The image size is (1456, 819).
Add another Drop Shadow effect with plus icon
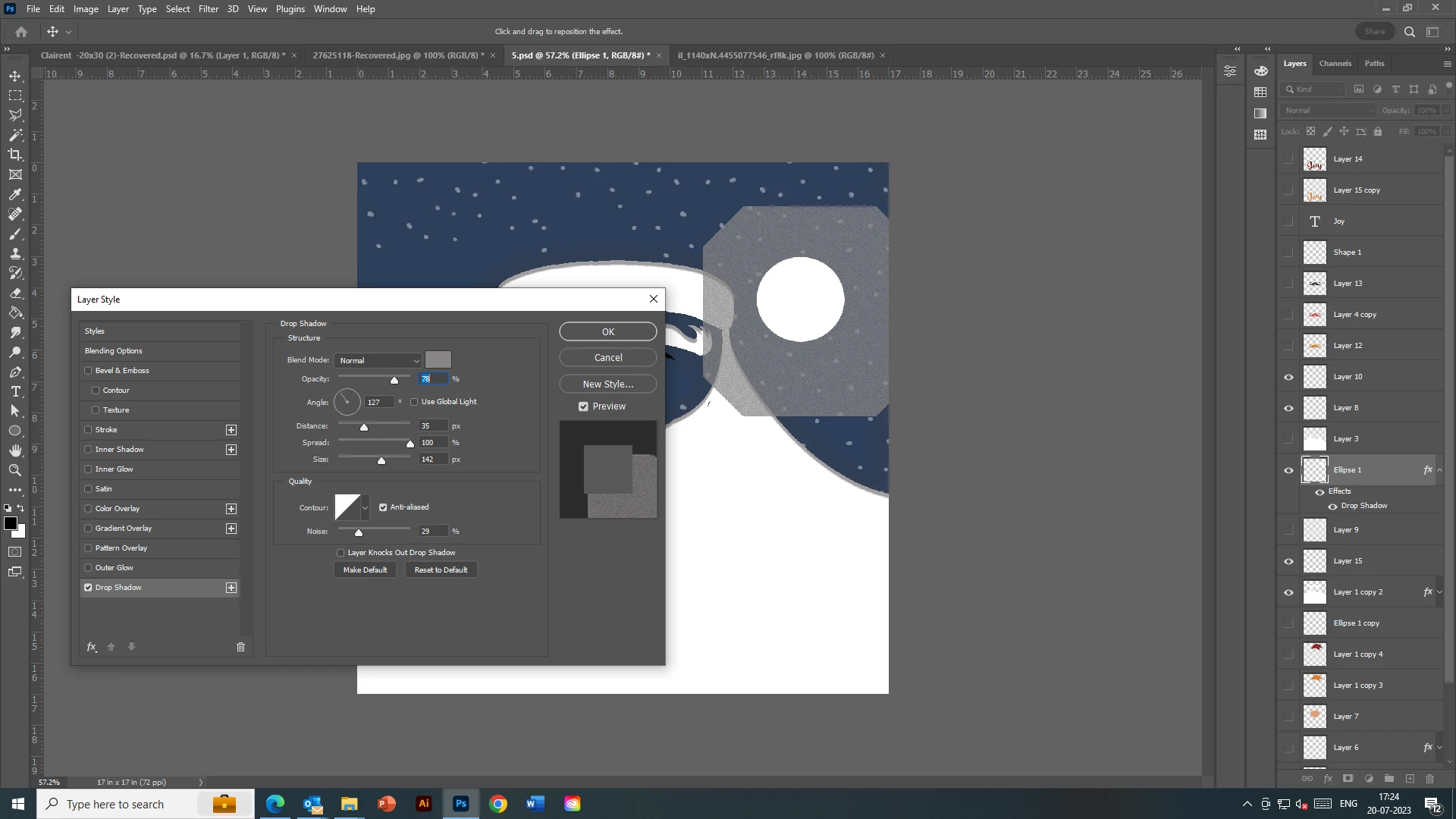tap(231, 588)
